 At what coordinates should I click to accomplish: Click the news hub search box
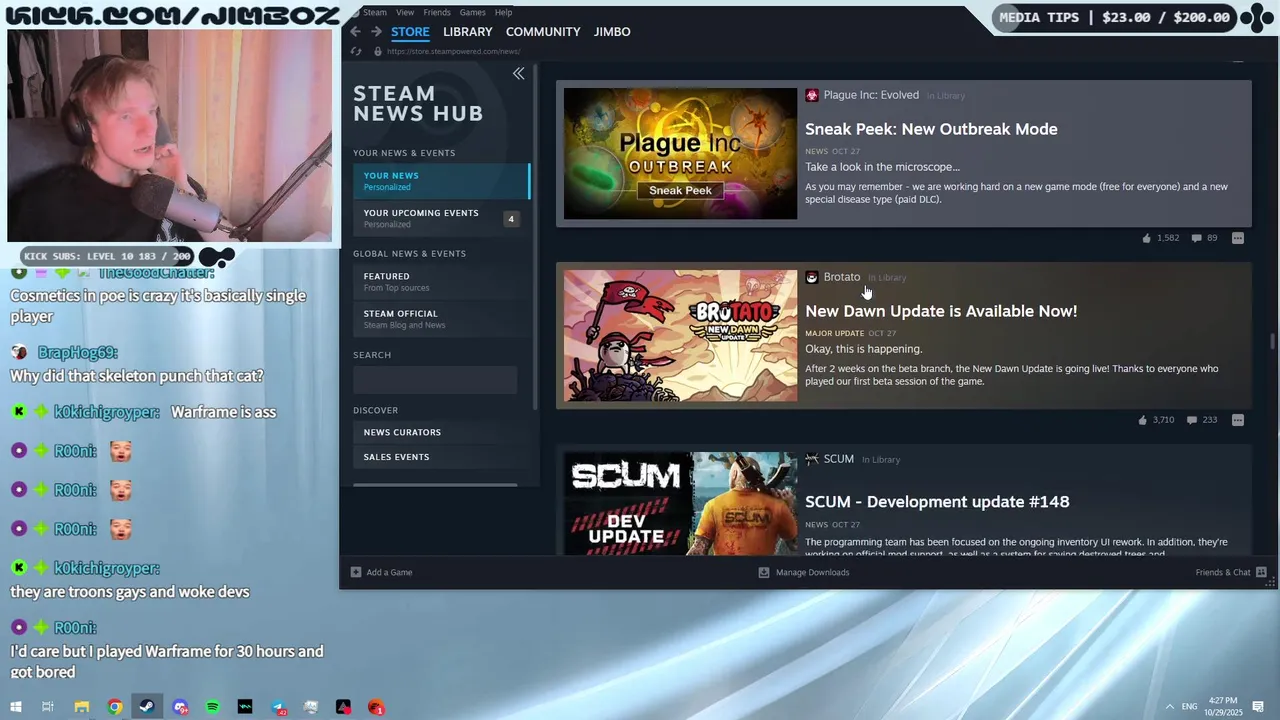click(435, 380)
